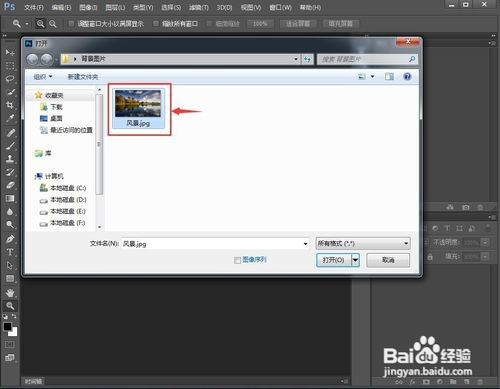Select the Brush tool
Viewport: 500px width, 389px height.
click(10, 146)
